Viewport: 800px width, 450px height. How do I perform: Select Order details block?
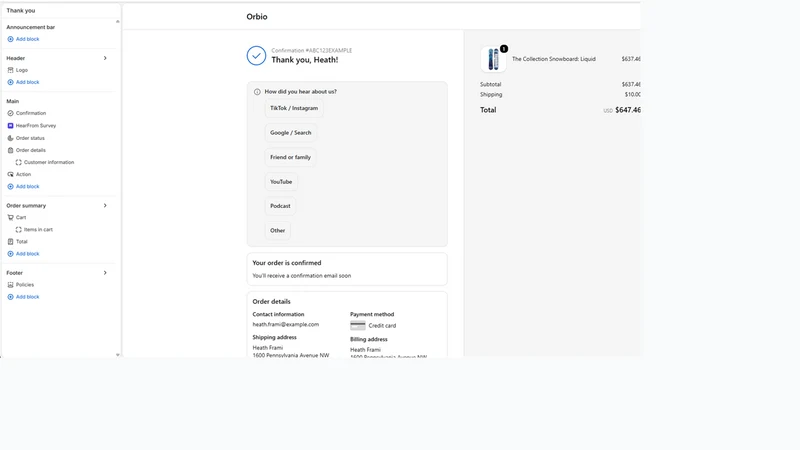[x=31, y=151]
